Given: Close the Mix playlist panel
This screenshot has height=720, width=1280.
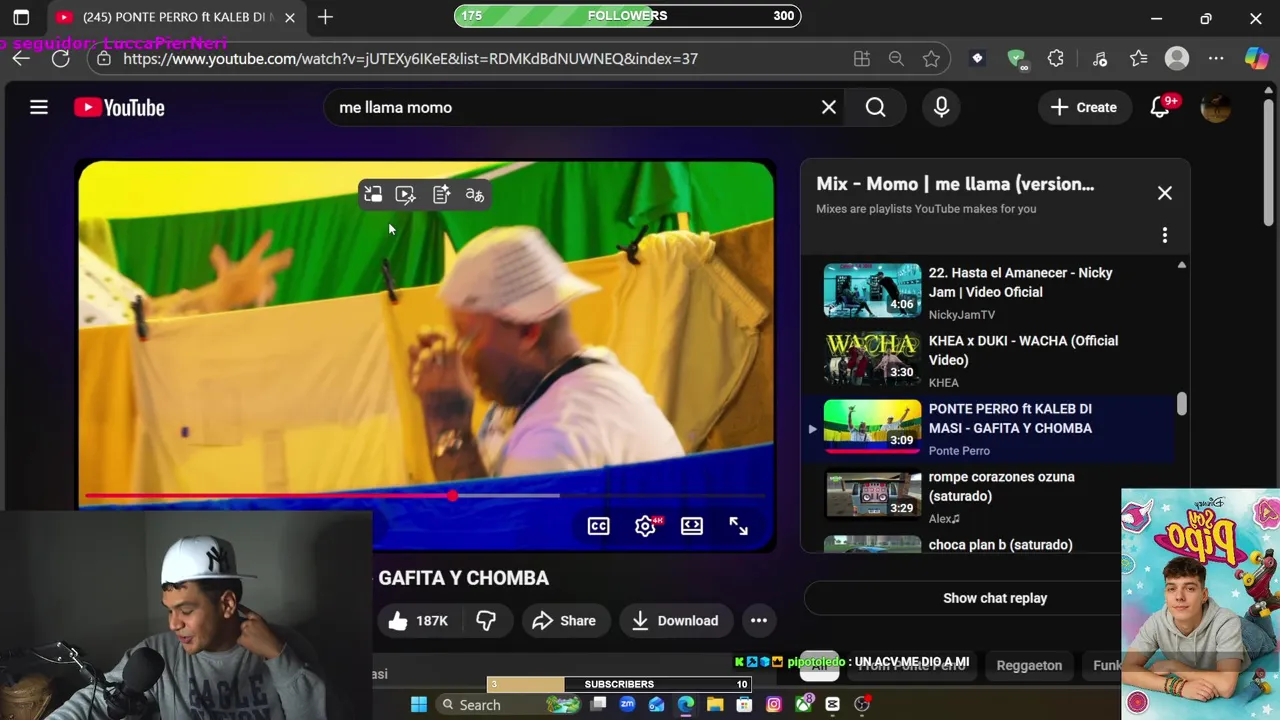Looking at the screenshot, I should click(x=1165, y=193).
